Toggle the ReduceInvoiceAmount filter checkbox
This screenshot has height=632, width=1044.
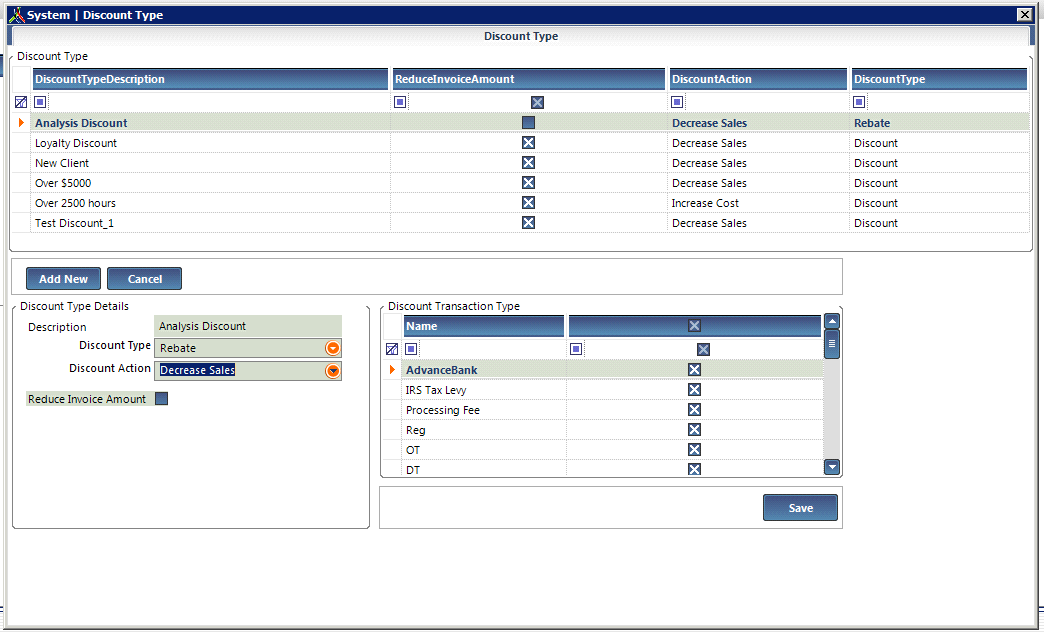point(537,102)
